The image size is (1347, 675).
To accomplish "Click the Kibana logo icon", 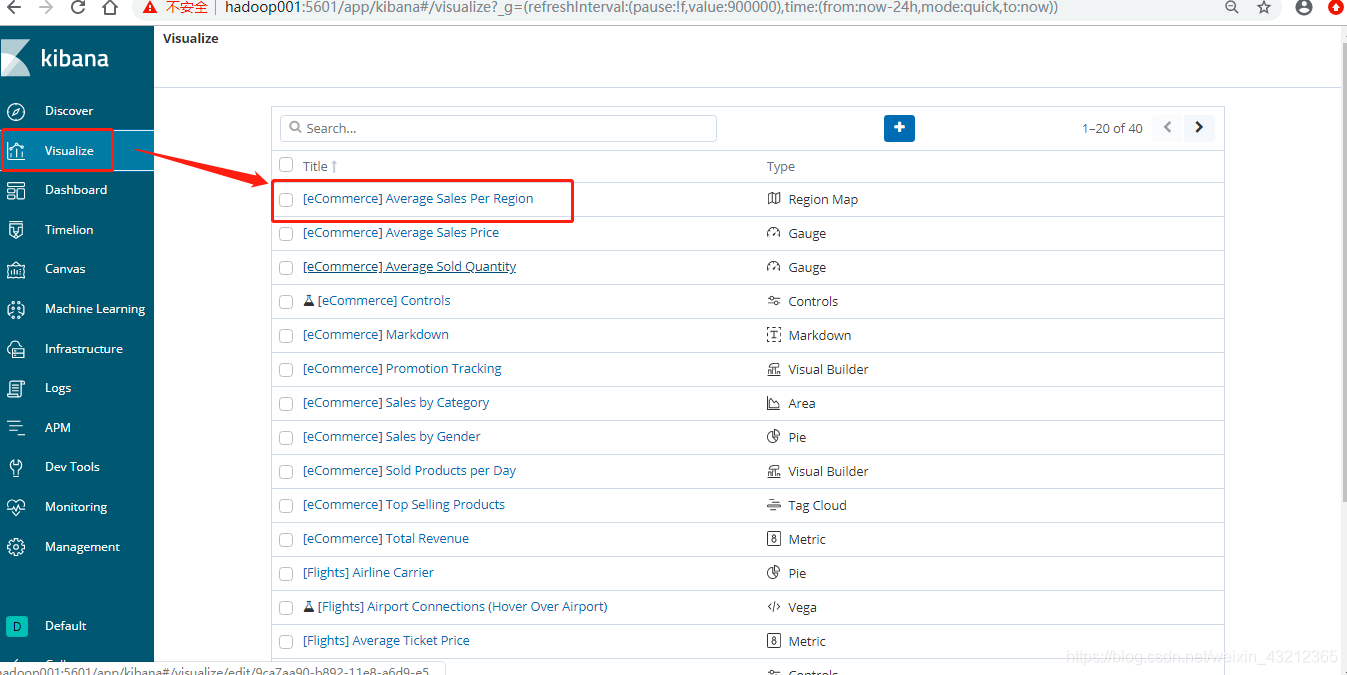I will [x=16, y=58].
